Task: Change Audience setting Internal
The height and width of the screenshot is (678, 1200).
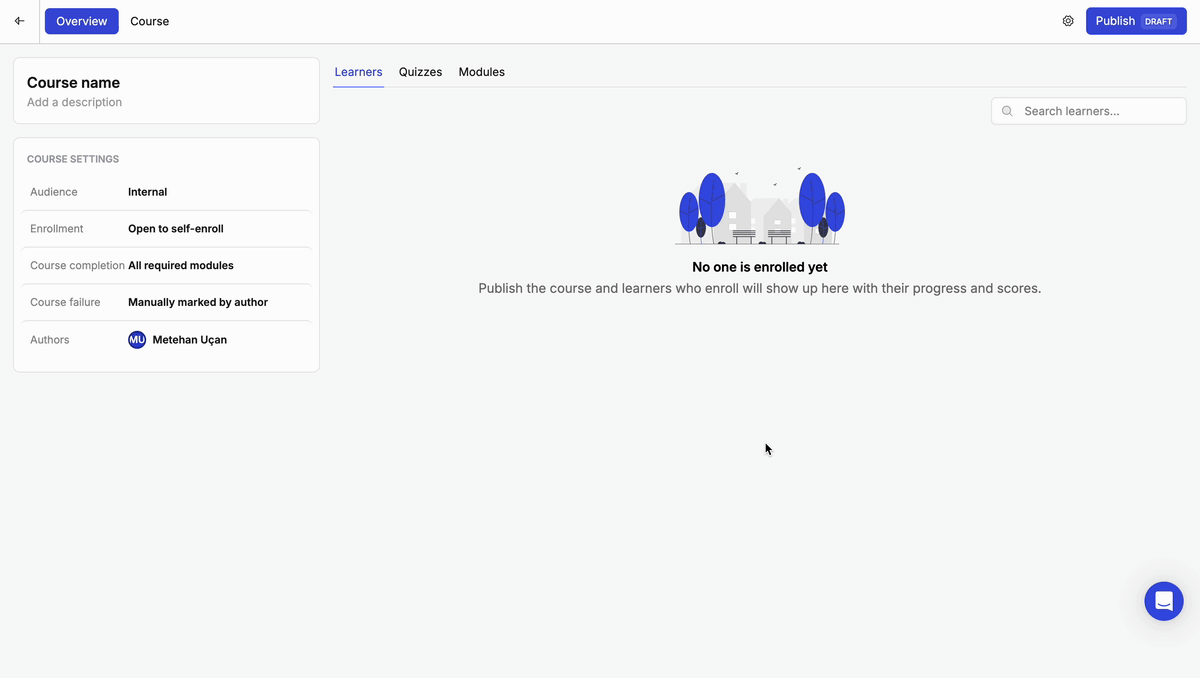Action: point(147,192)
